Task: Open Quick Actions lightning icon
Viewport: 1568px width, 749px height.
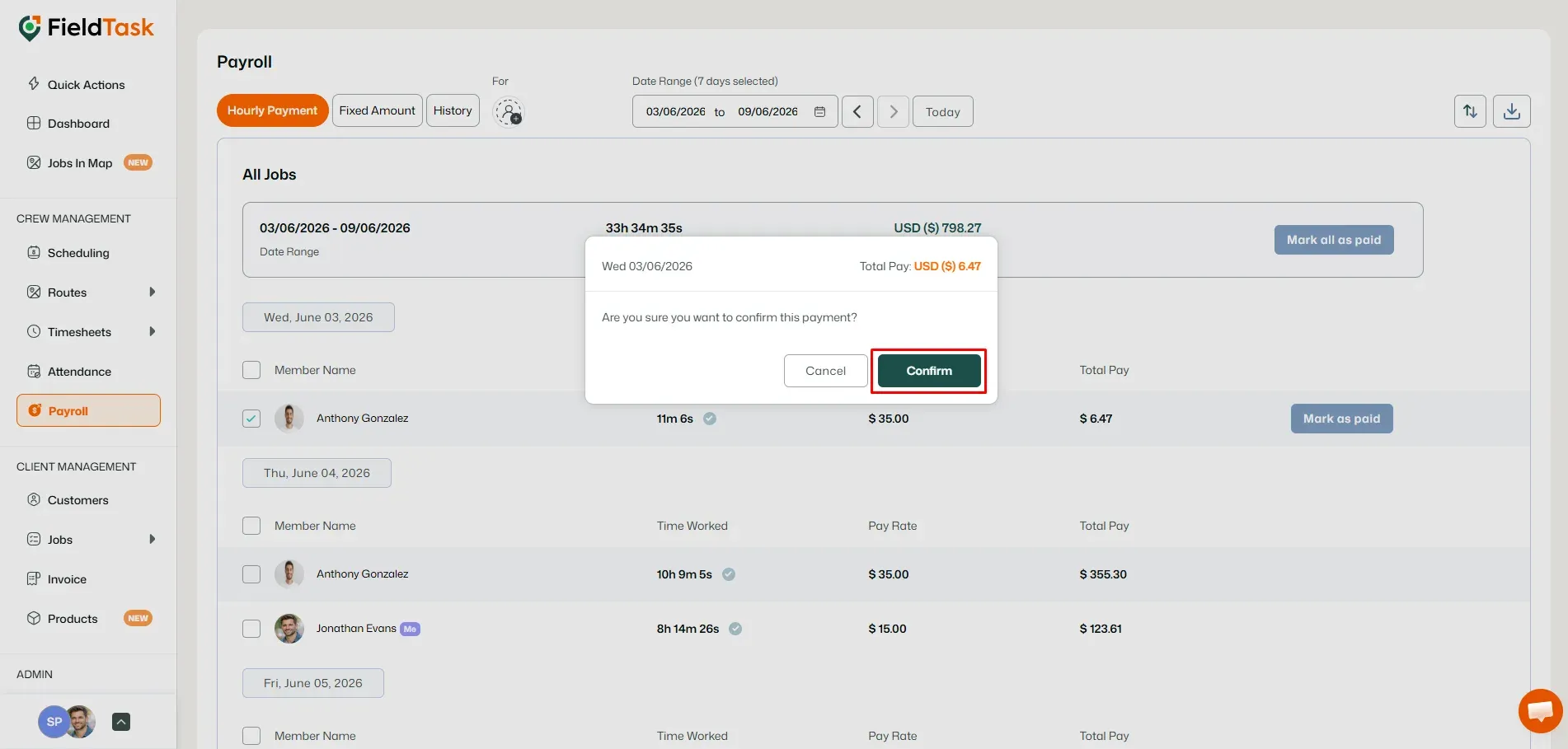Action: 34,83
